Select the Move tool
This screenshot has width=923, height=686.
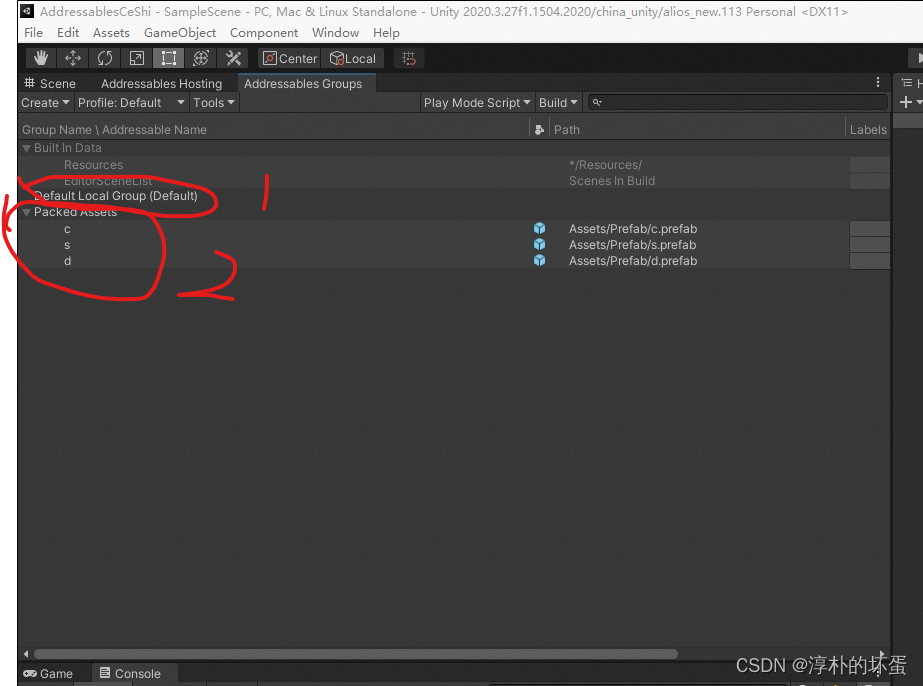point(72,58)
